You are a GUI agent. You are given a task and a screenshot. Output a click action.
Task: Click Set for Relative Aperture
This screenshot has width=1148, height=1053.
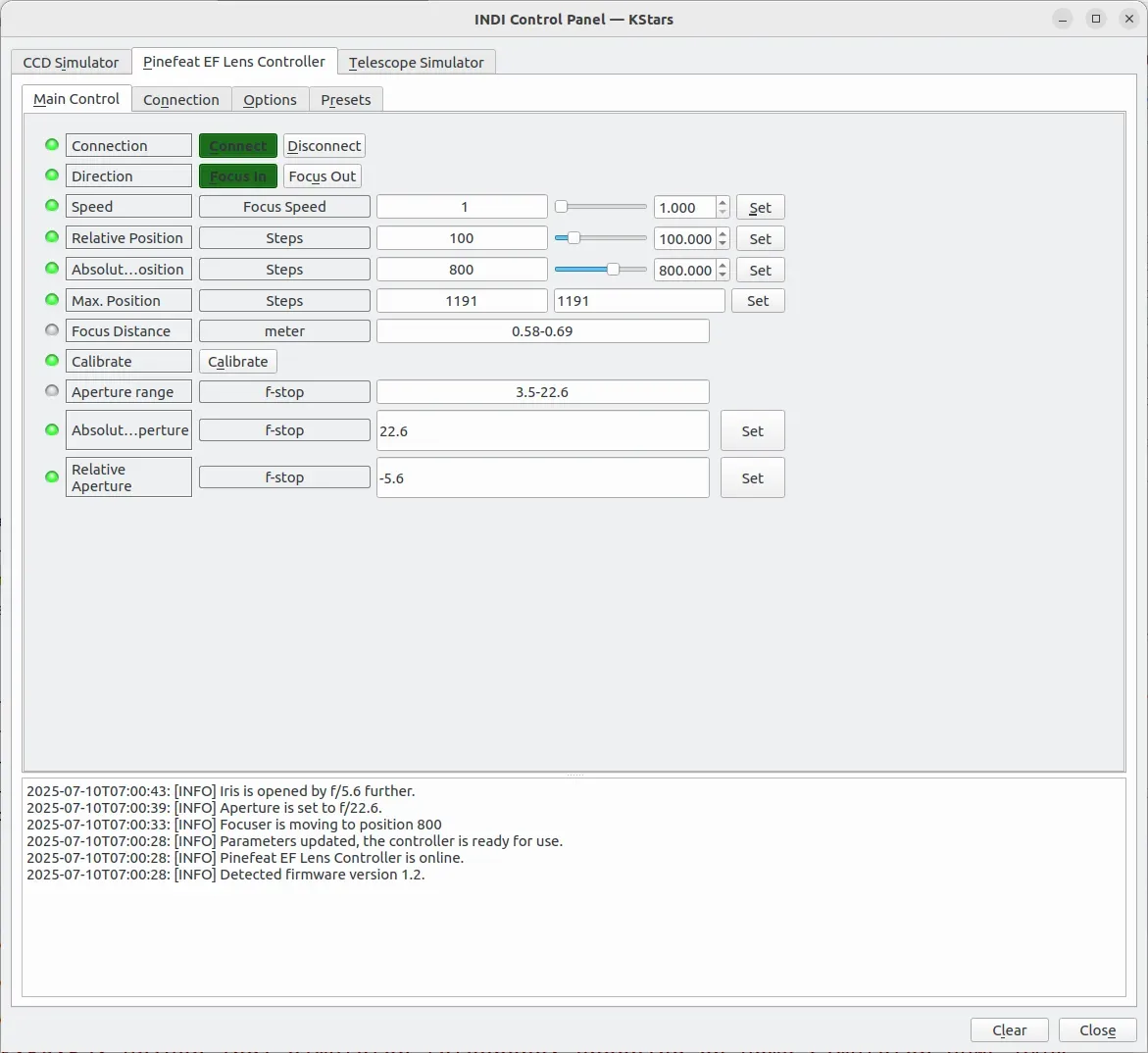(x=753, y=478)
